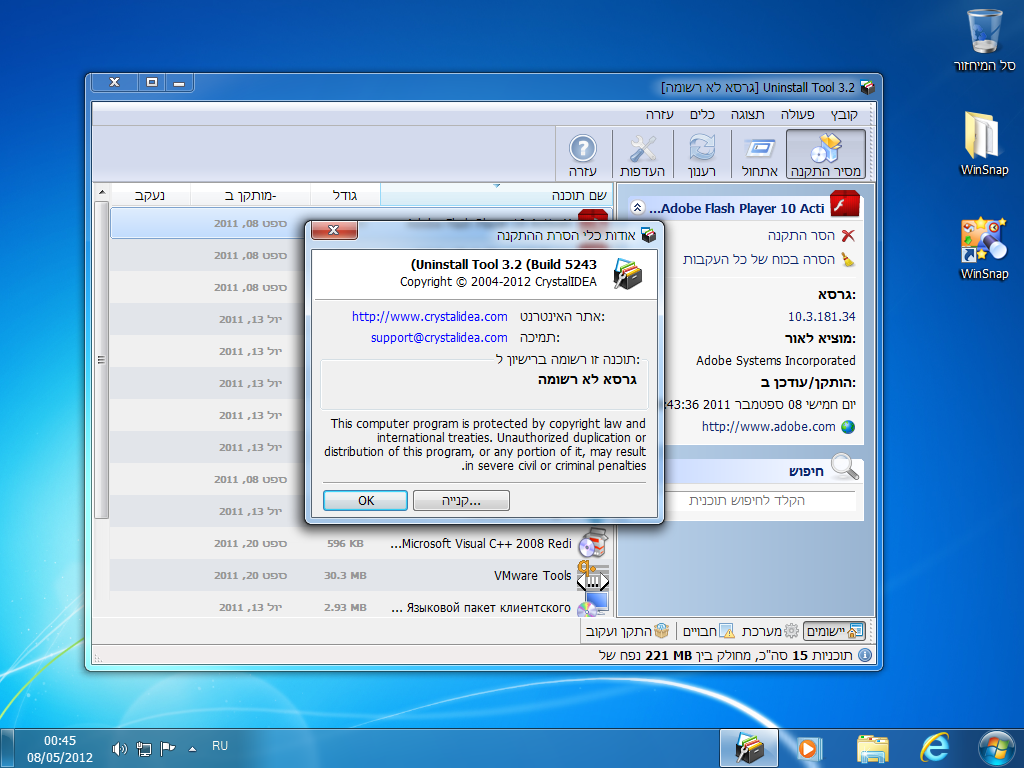Click the network tray icon
Viewport: 1024px width, 768px height.
pos(144,748)
